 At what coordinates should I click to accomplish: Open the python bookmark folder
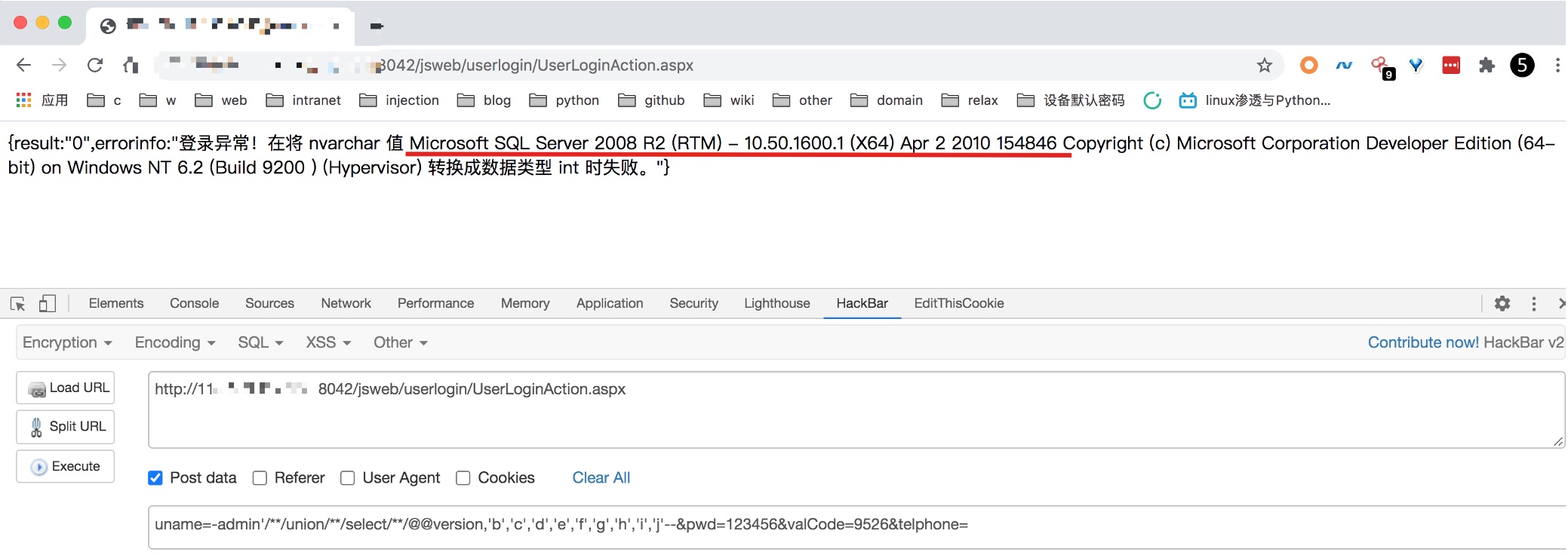click(x=564, y=100)
